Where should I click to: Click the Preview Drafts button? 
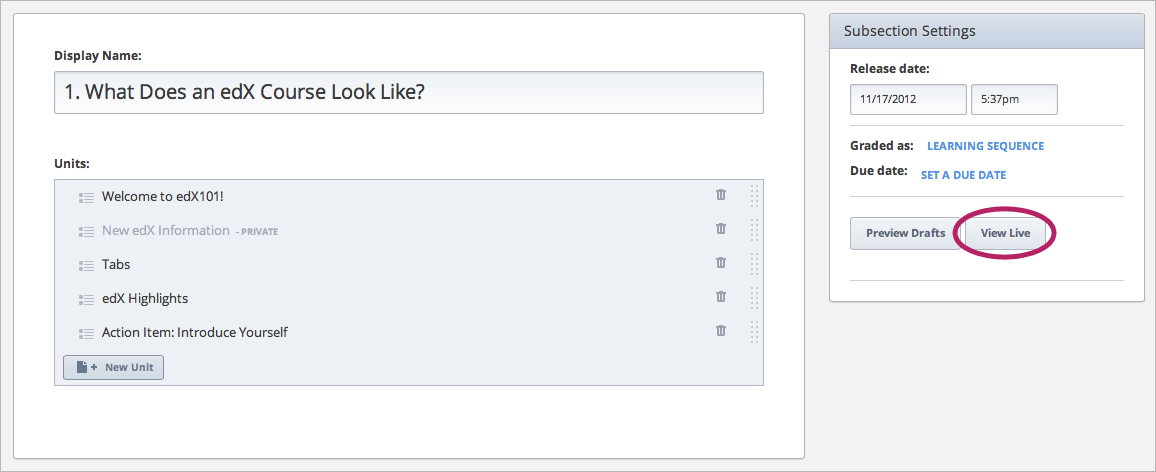click(905, 233)
